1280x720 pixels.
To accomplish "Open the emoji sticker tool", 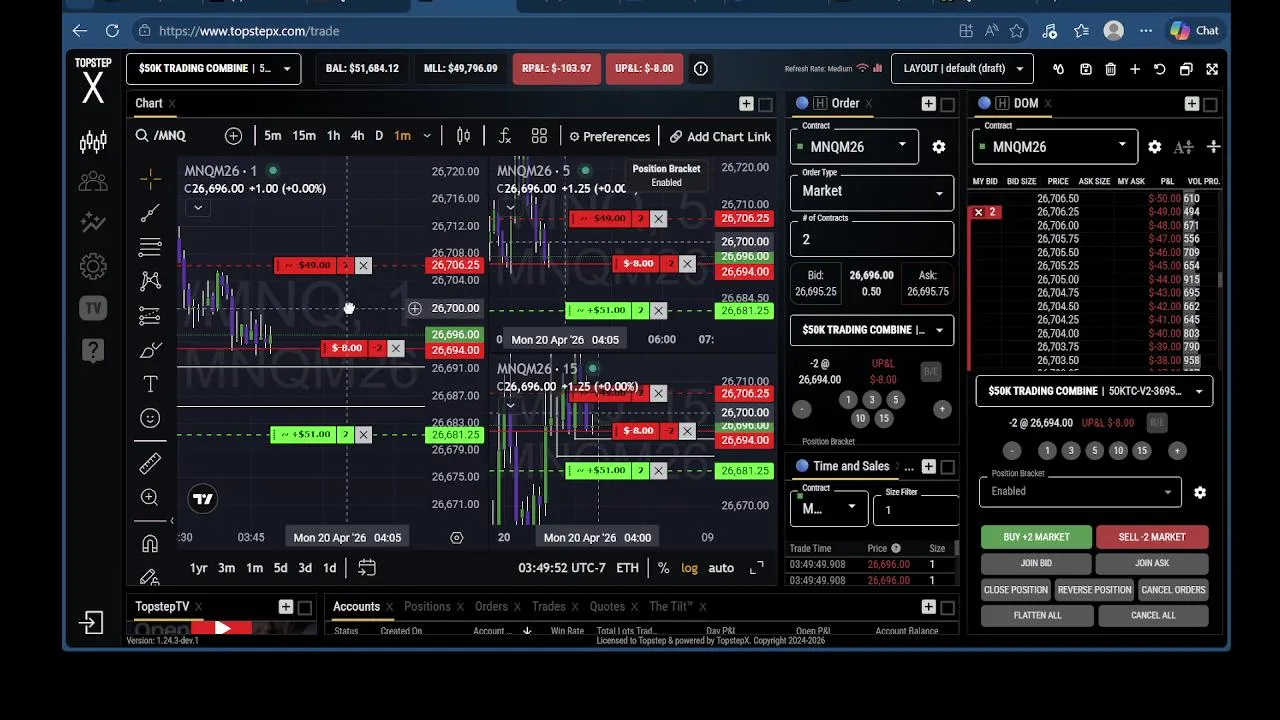I will tap(150, 418).
